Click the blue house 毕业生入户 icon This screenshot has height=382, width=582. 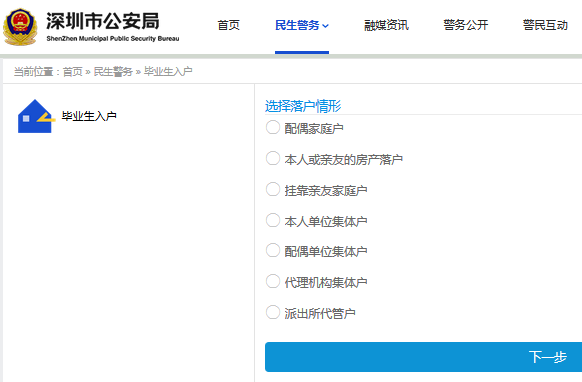(36, 116)
